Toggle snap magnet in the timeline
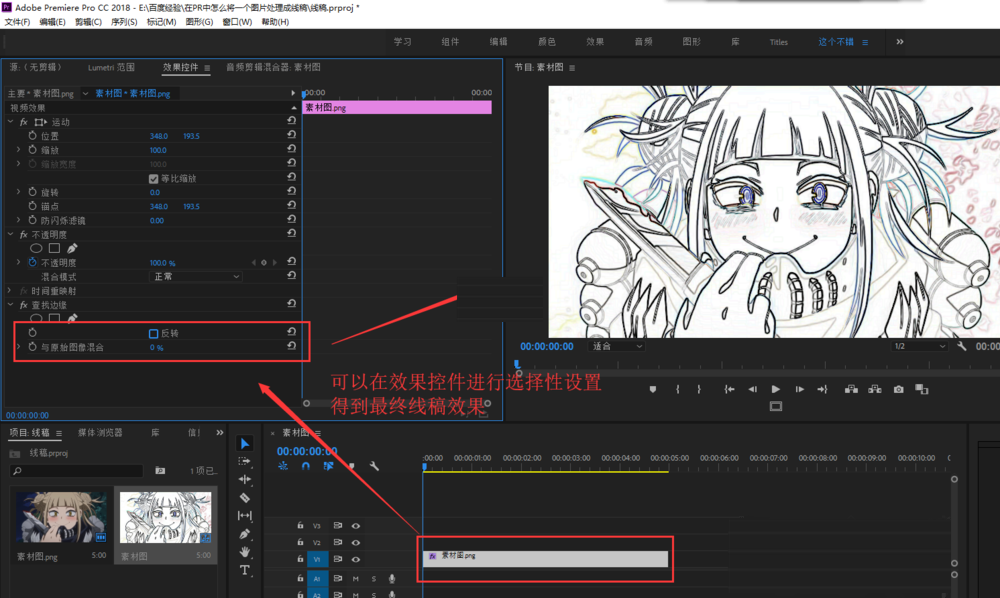The image size is (1000, 598). pyautogui.click(x=306, y=465)
